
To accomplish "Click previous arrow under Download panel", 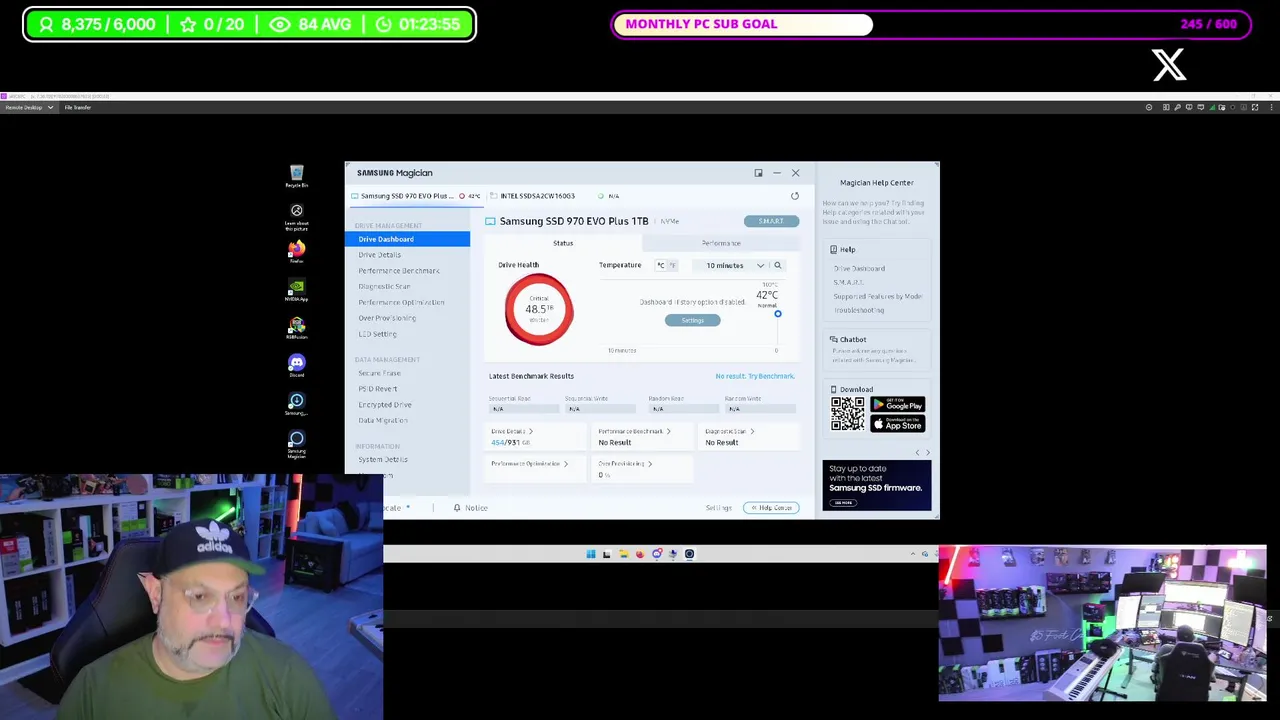I will pyautogui.click(x=917, y=453).
